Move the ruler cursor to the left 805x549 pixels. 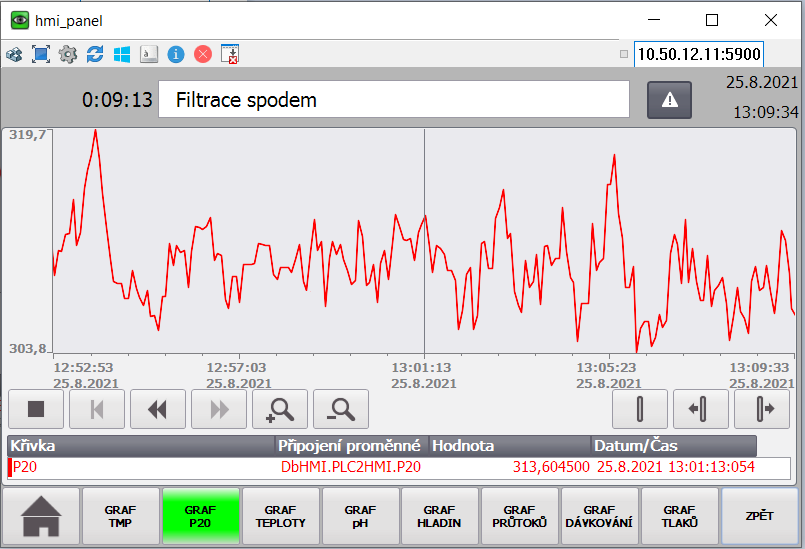[701, 409]
